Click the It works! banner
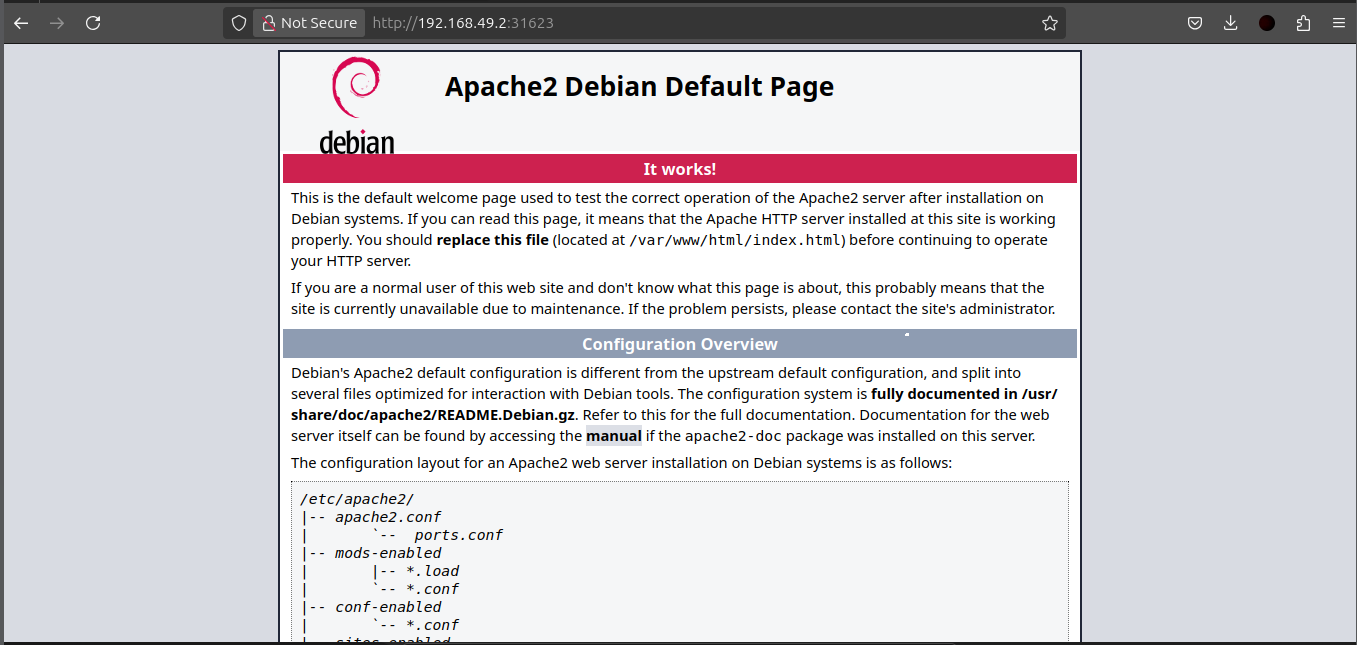The width and height of the screenshot is (1357, 645). click(680, 169)
